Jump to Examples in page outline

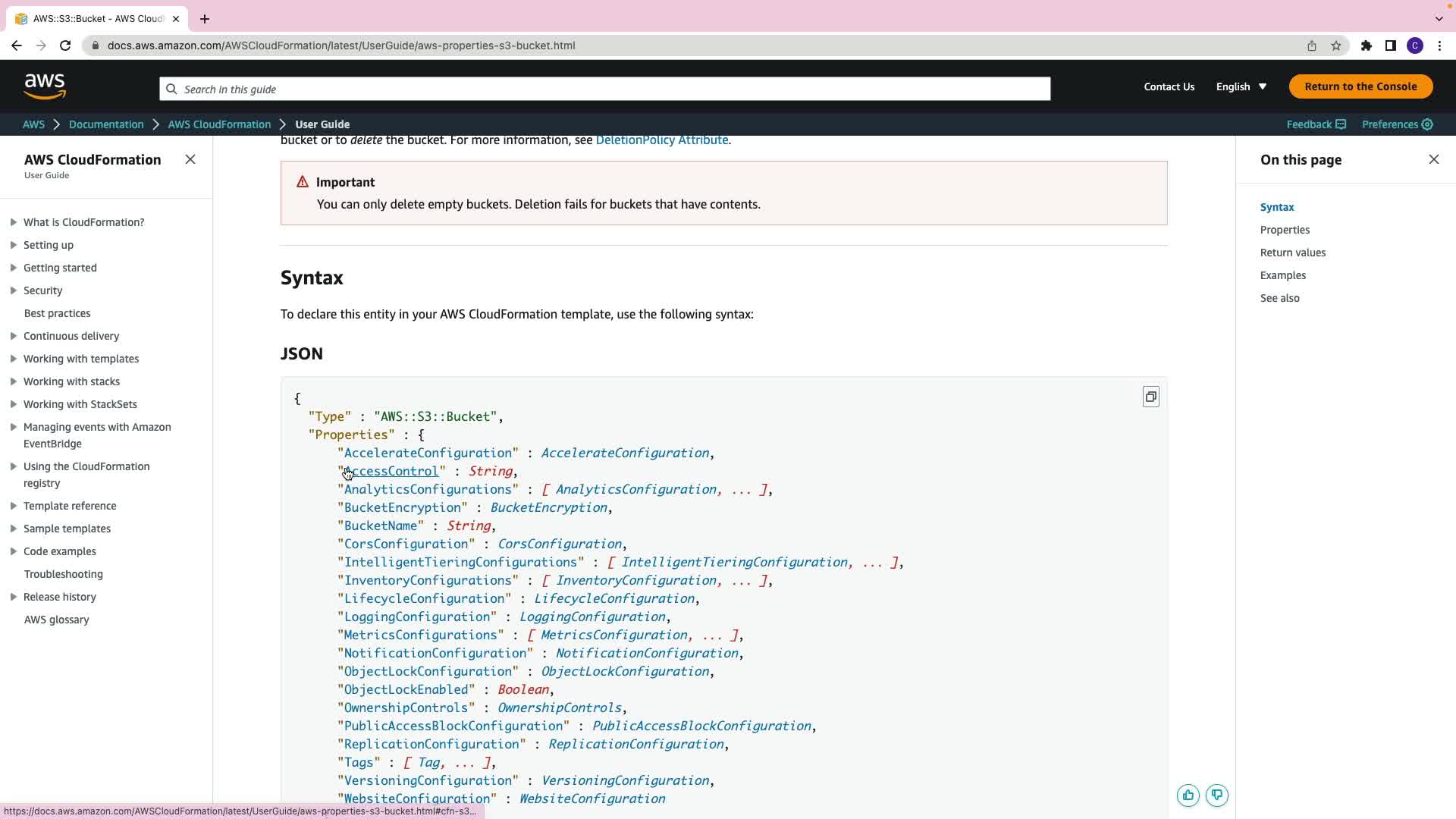1282,275
